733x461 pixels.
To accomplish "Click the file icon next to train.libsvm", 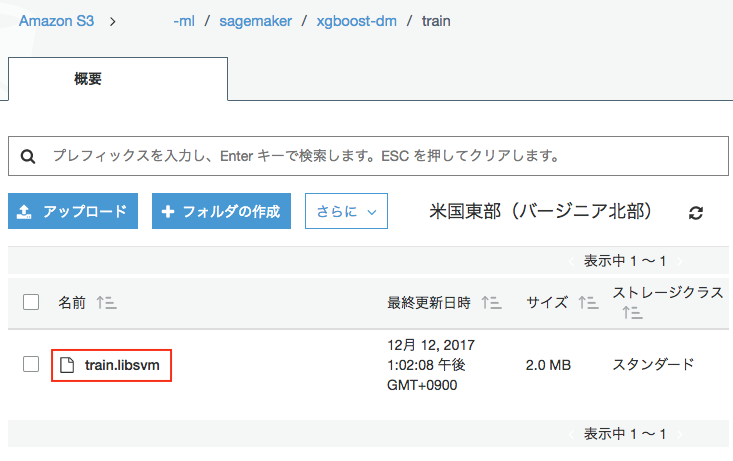I will click(x=68, y=365).
